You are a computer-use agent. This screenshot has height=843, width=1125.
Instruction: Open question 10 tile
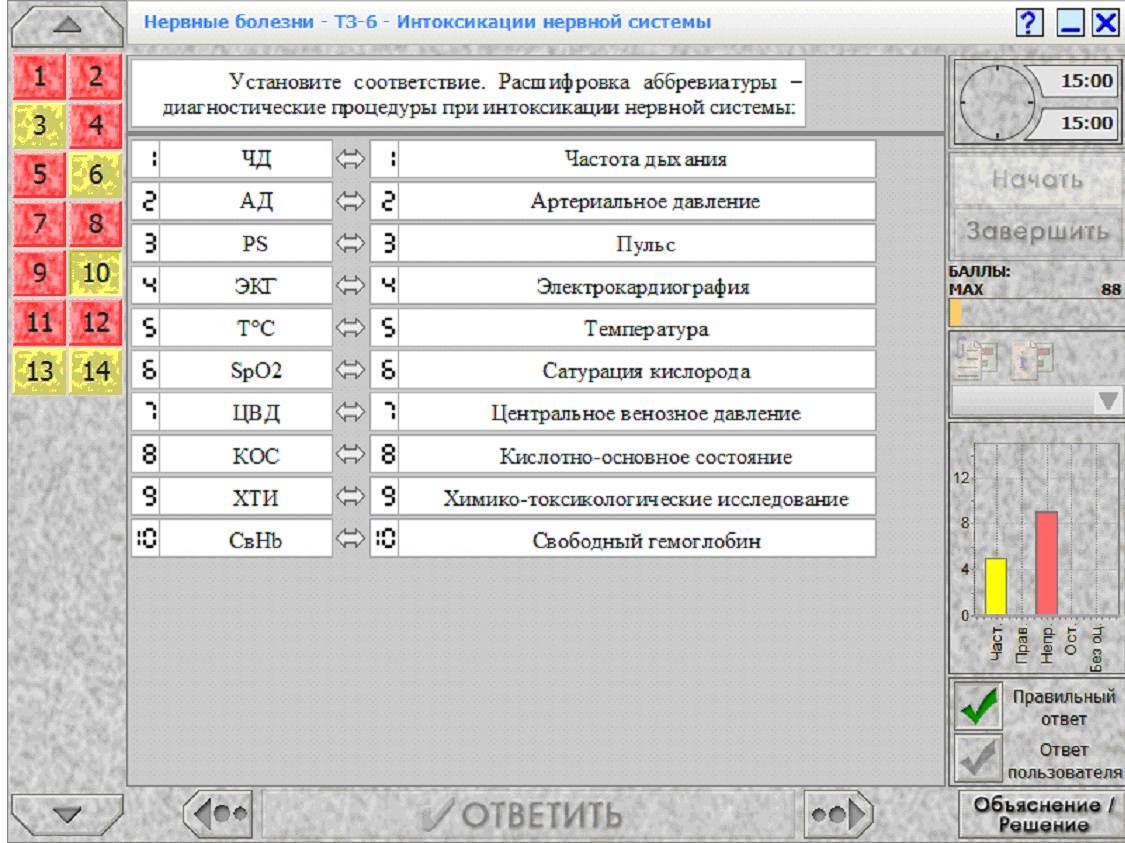[95, 273]
